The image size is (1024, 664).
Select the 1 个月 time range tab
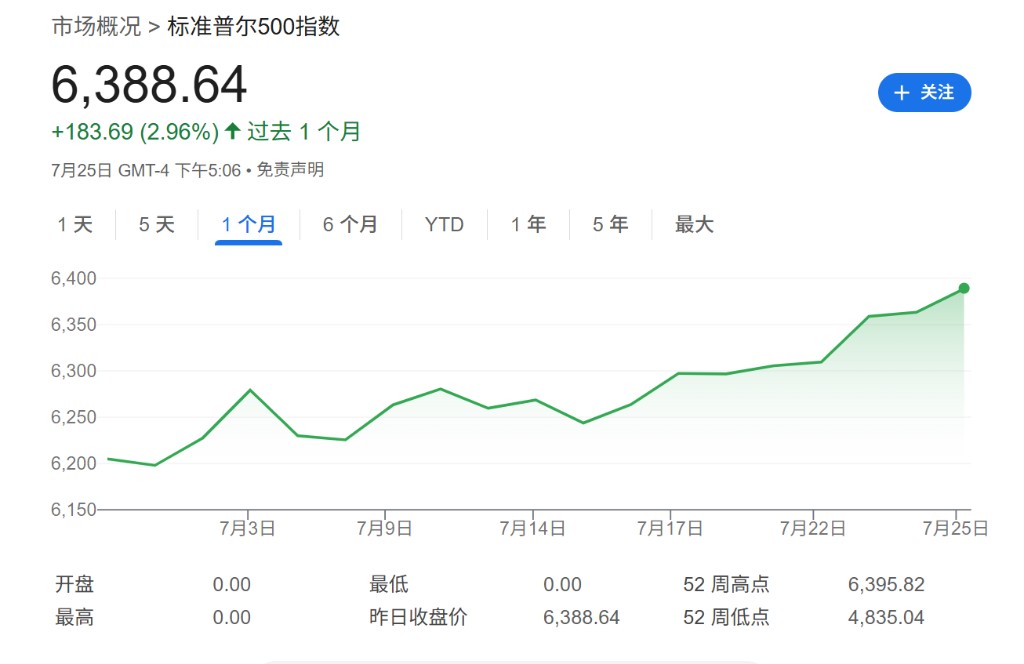pyautogui.click(x=248, y=225)
